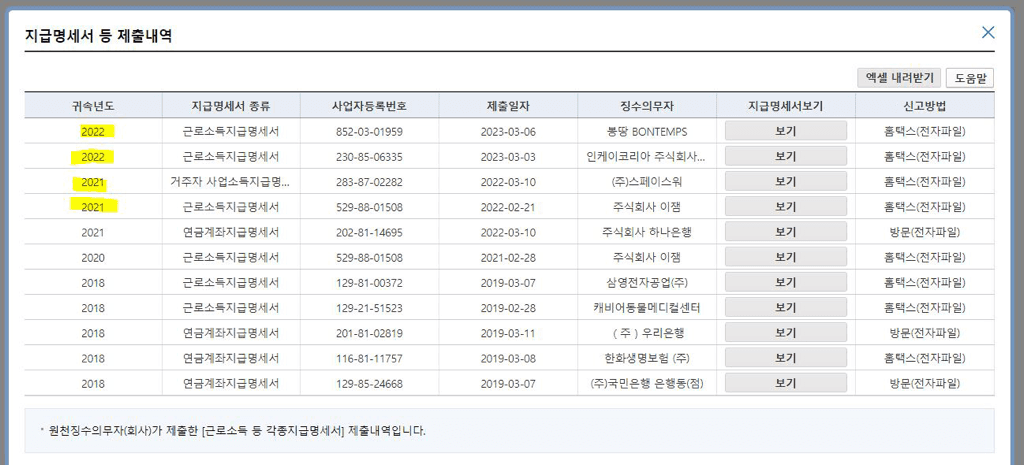Select business number 283-87-02282
The height and width of the screenshot is (465, 1024).
370,182
